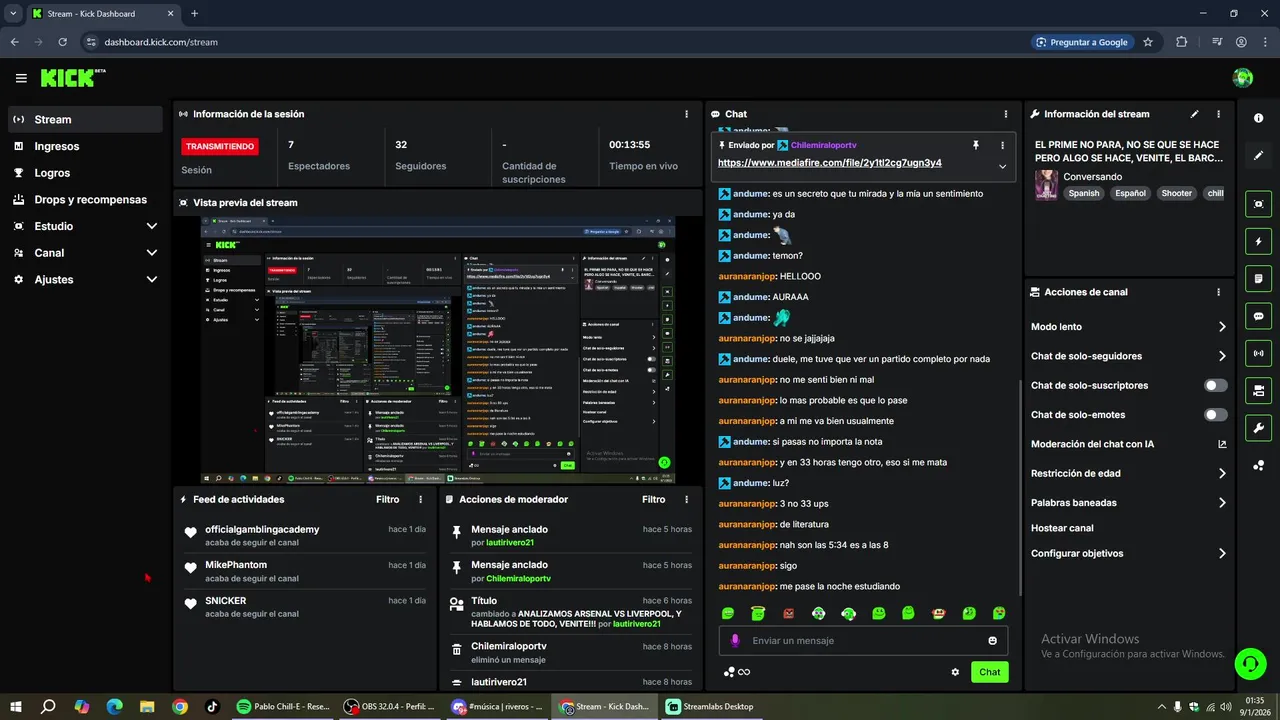Open Filtro in Feed de actividades
Screen dimensions: 1280x720
click(387, 499)
